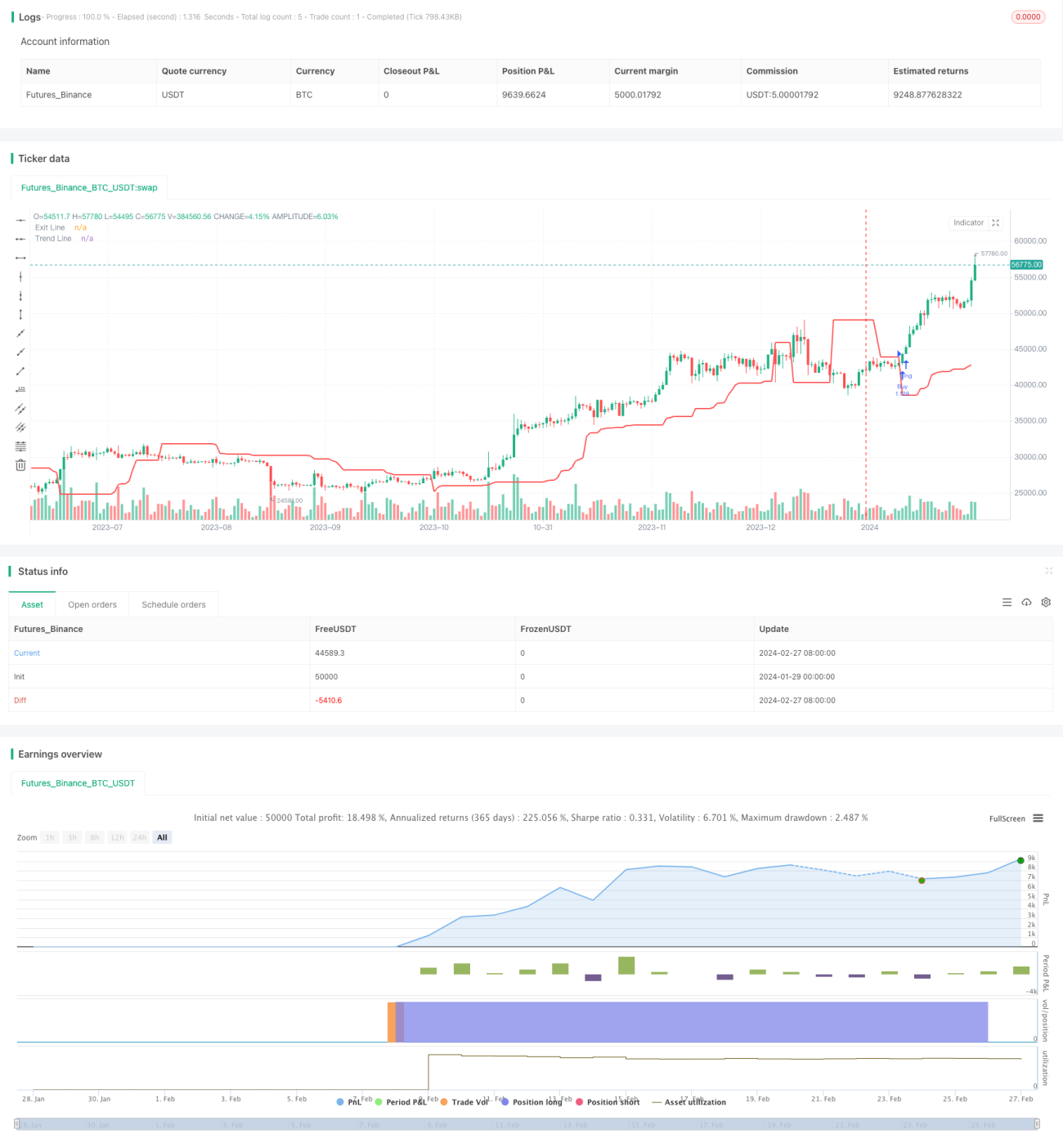Click the chart navigator range slider
This screenshot has width=1063, height=1148.
pyautogui.click(x=527, y=1124)
